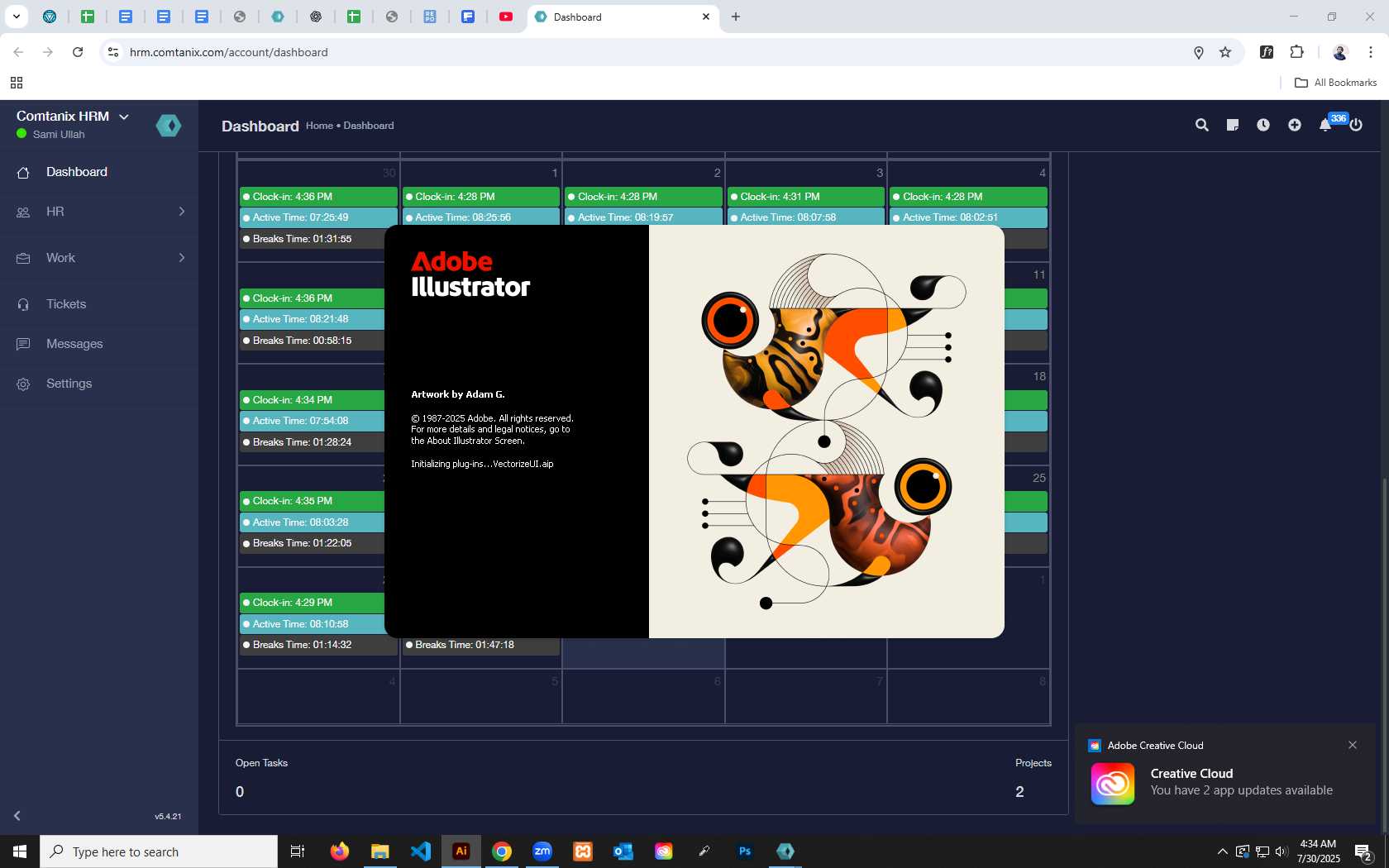Open a new browser tab
The height and width of the screenshot is (868, 1389).
coord(736,17)
